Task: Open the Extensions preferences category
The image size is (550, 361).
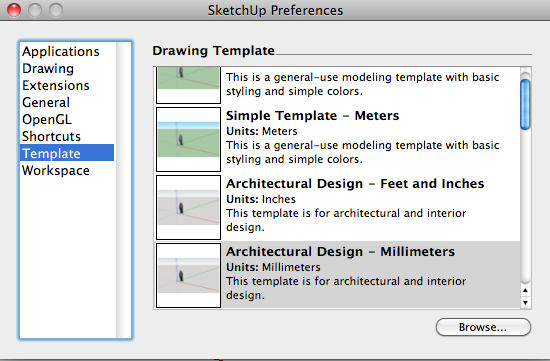Action: pyautogui.click(x=56, y=85)
